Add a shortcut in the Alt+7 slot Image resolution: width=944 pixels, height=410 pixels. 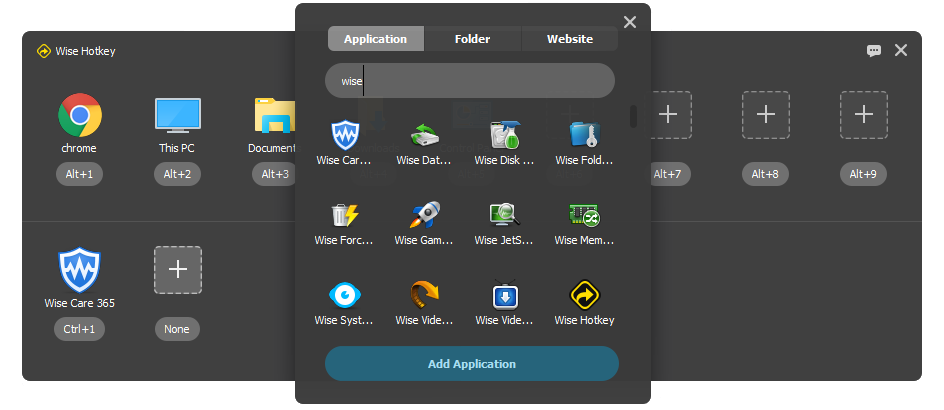(667, 115)
